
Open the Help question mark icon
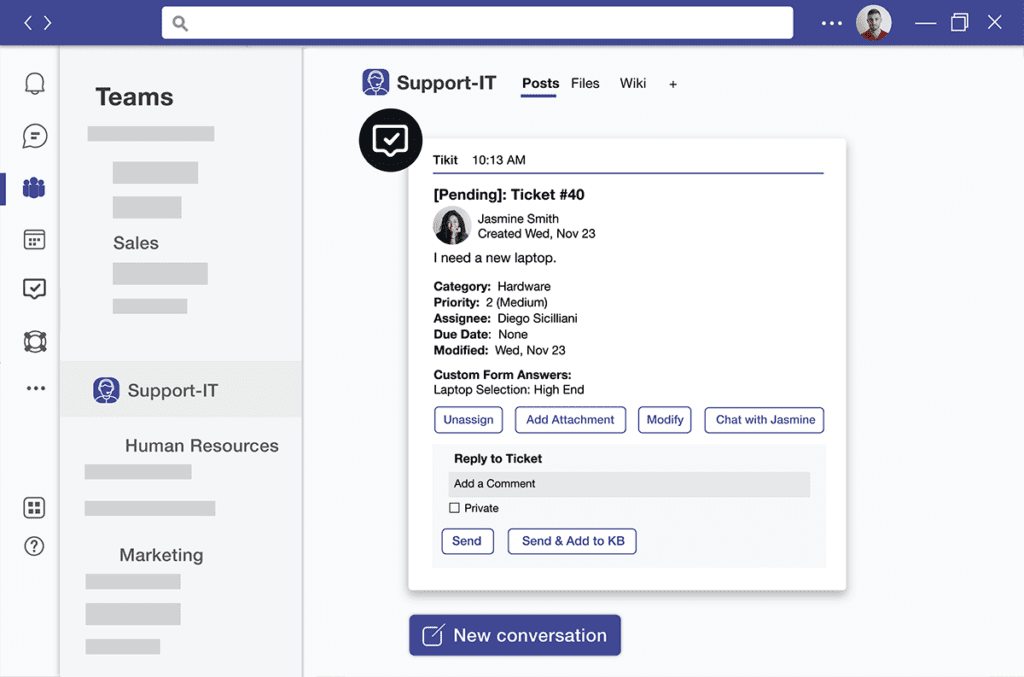35,546
